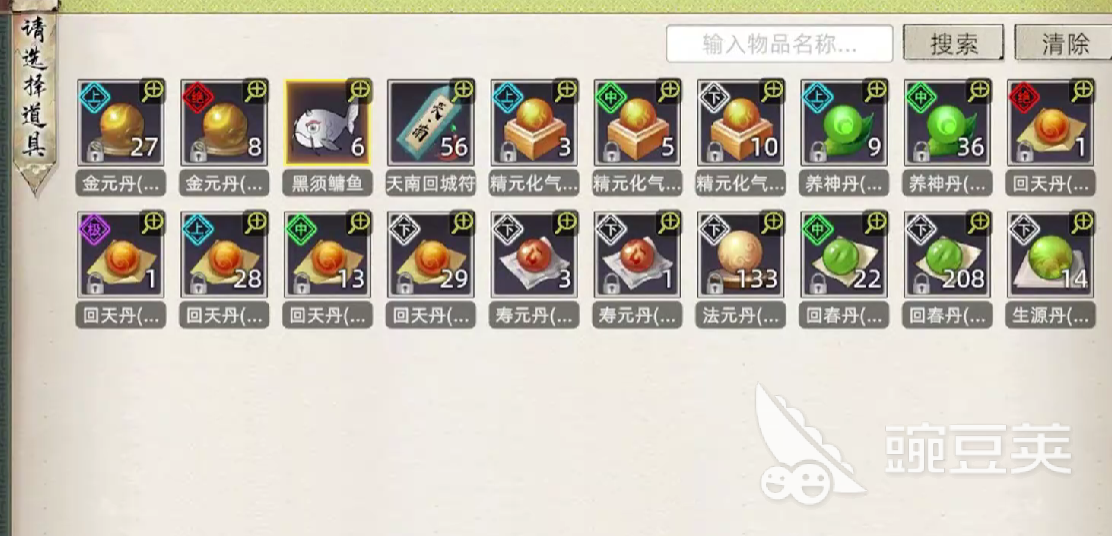Screen dimensions: 1112x536
Task: Pick the 养神丹 with count 9
Action: click(844, 123)
